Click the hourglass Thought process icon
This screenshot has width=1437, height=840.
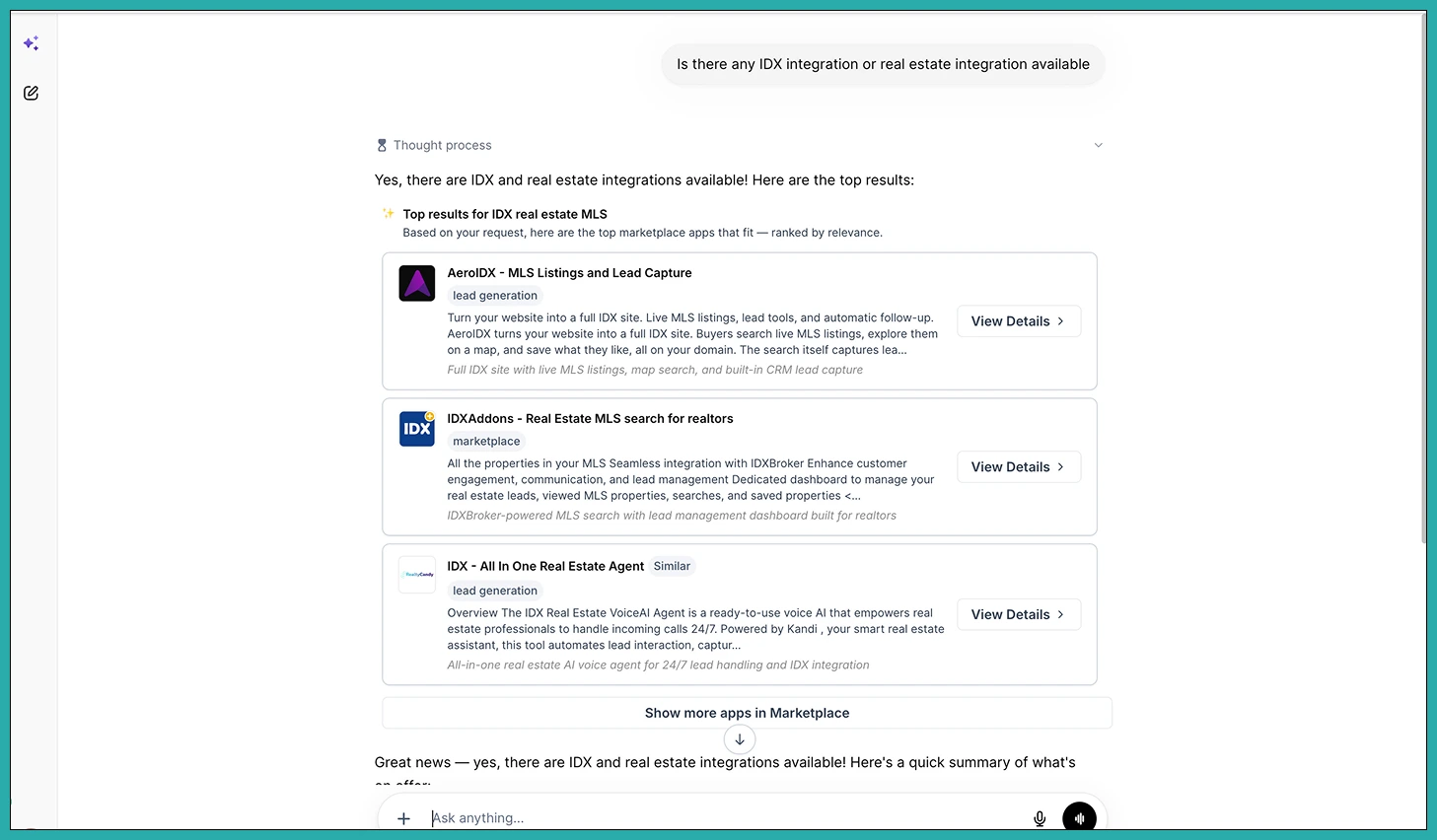[382, 145]
